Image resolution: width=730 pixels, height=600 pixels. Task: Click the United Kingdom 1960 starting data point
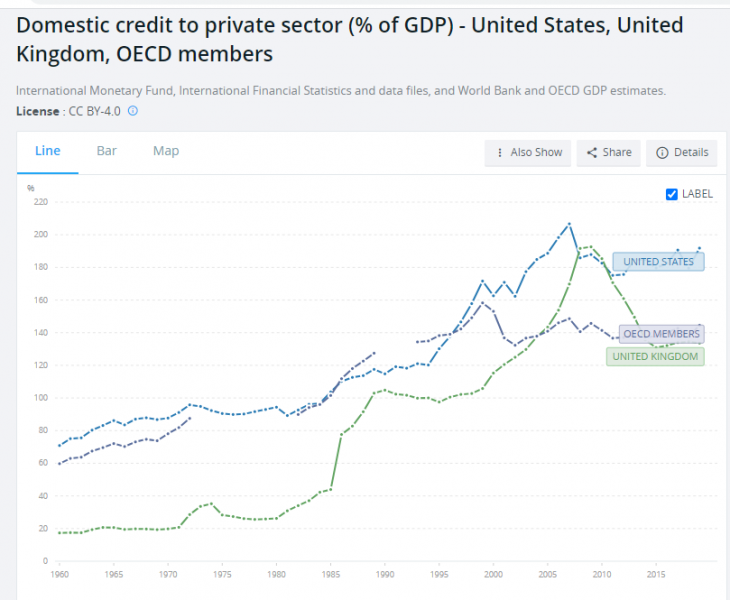pos(60,533)
